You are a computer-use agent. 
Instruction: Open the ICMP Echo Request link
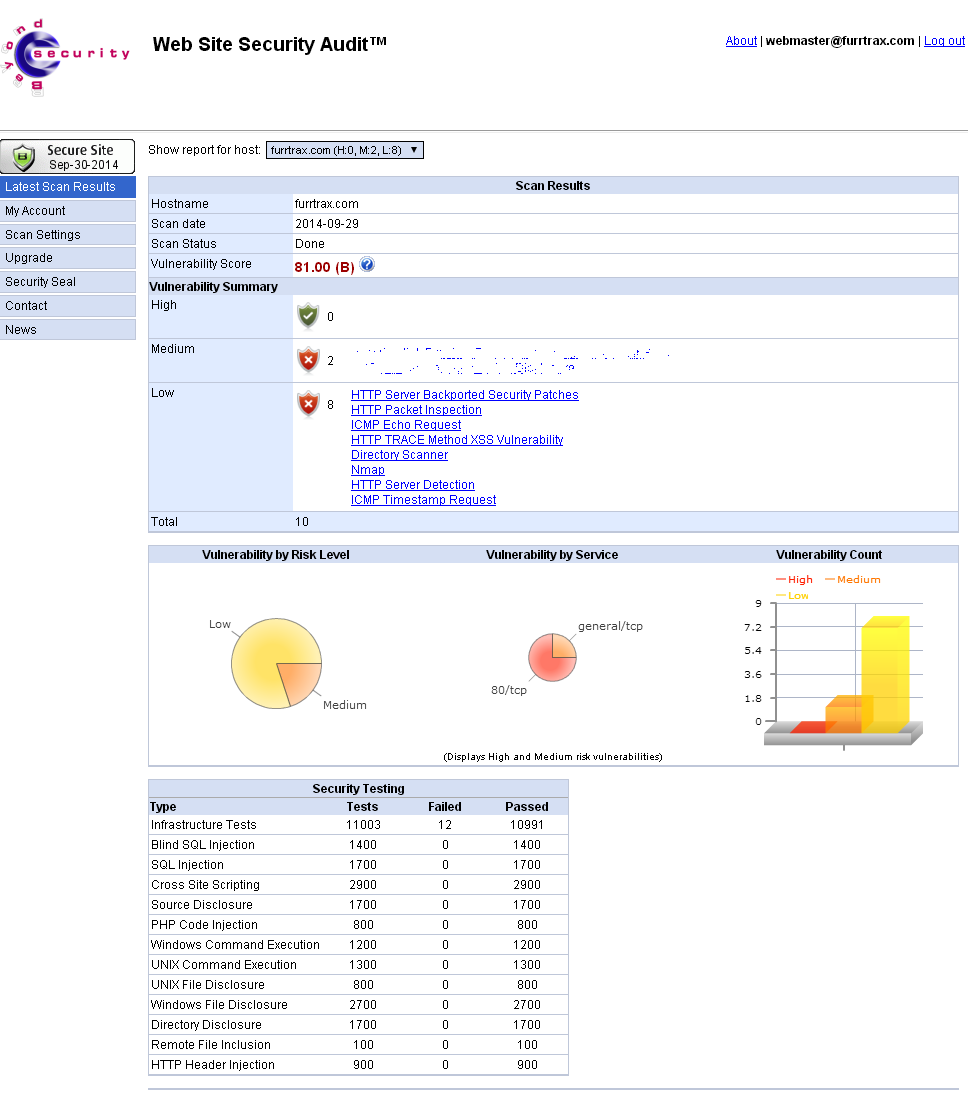406,425
